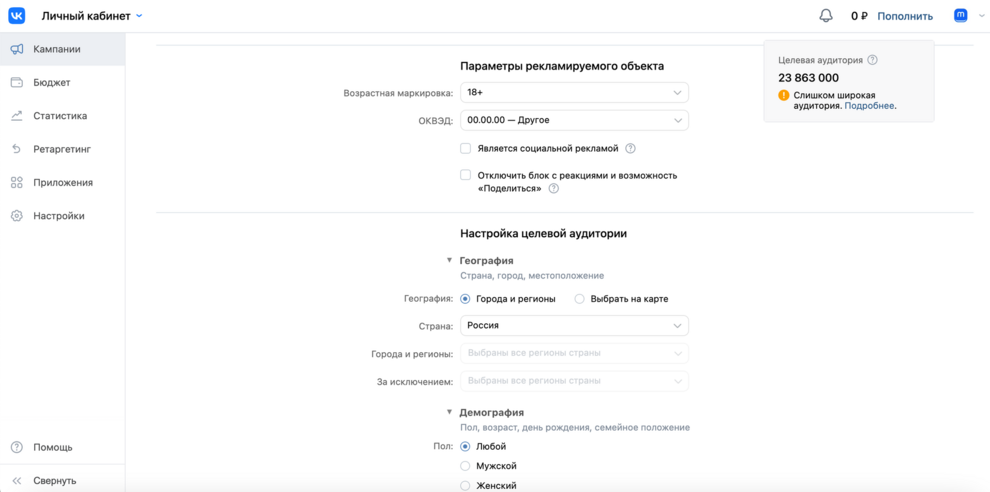The width and height of the screenshot is (990, 492).
Task: Click the Приложения grid icon
Action: (17, 183)
